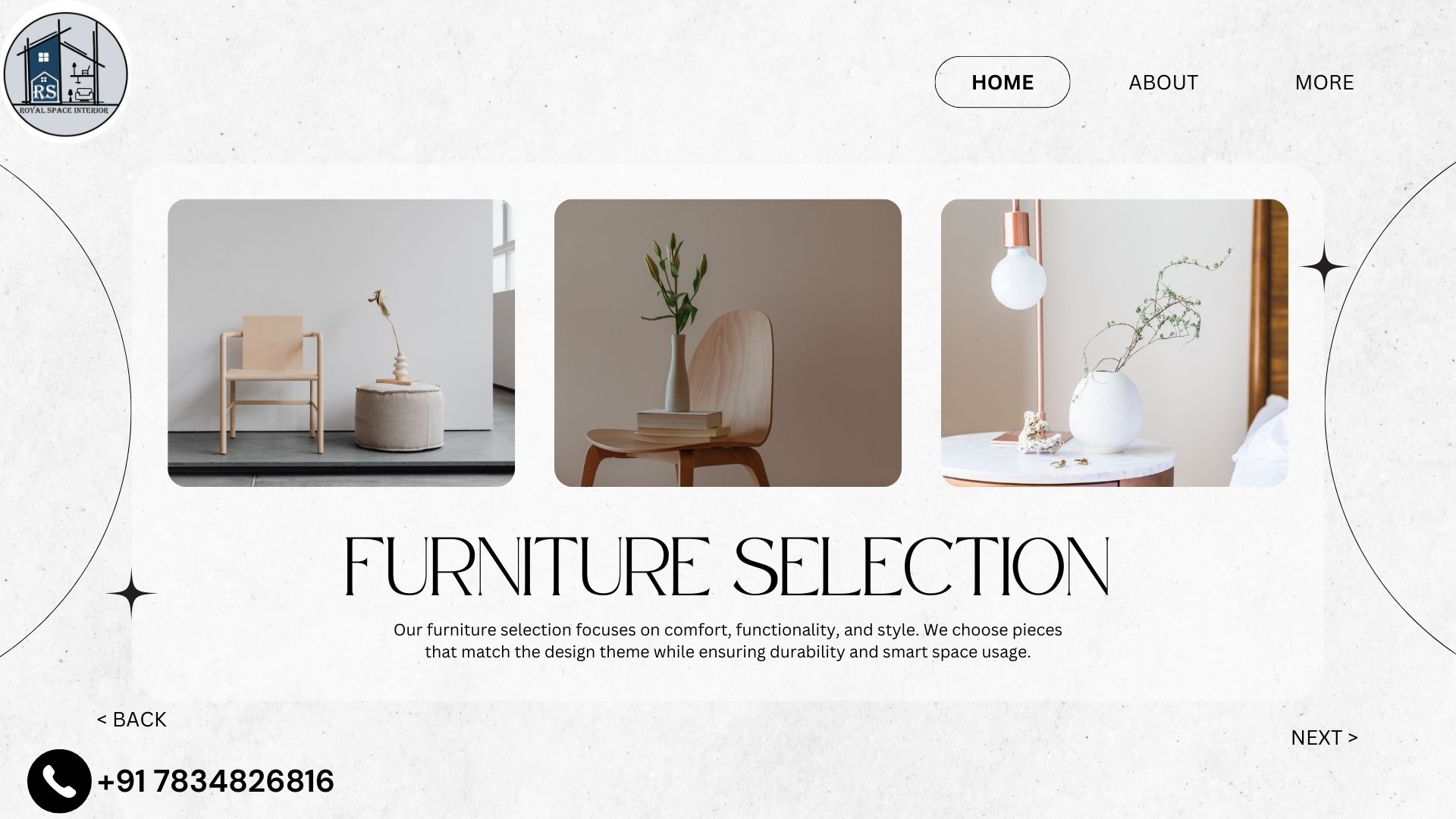Viewport: 1456px width, 819px height.
Task: Click the FURNITURE SELECTION heading
Action: point(728,567)
